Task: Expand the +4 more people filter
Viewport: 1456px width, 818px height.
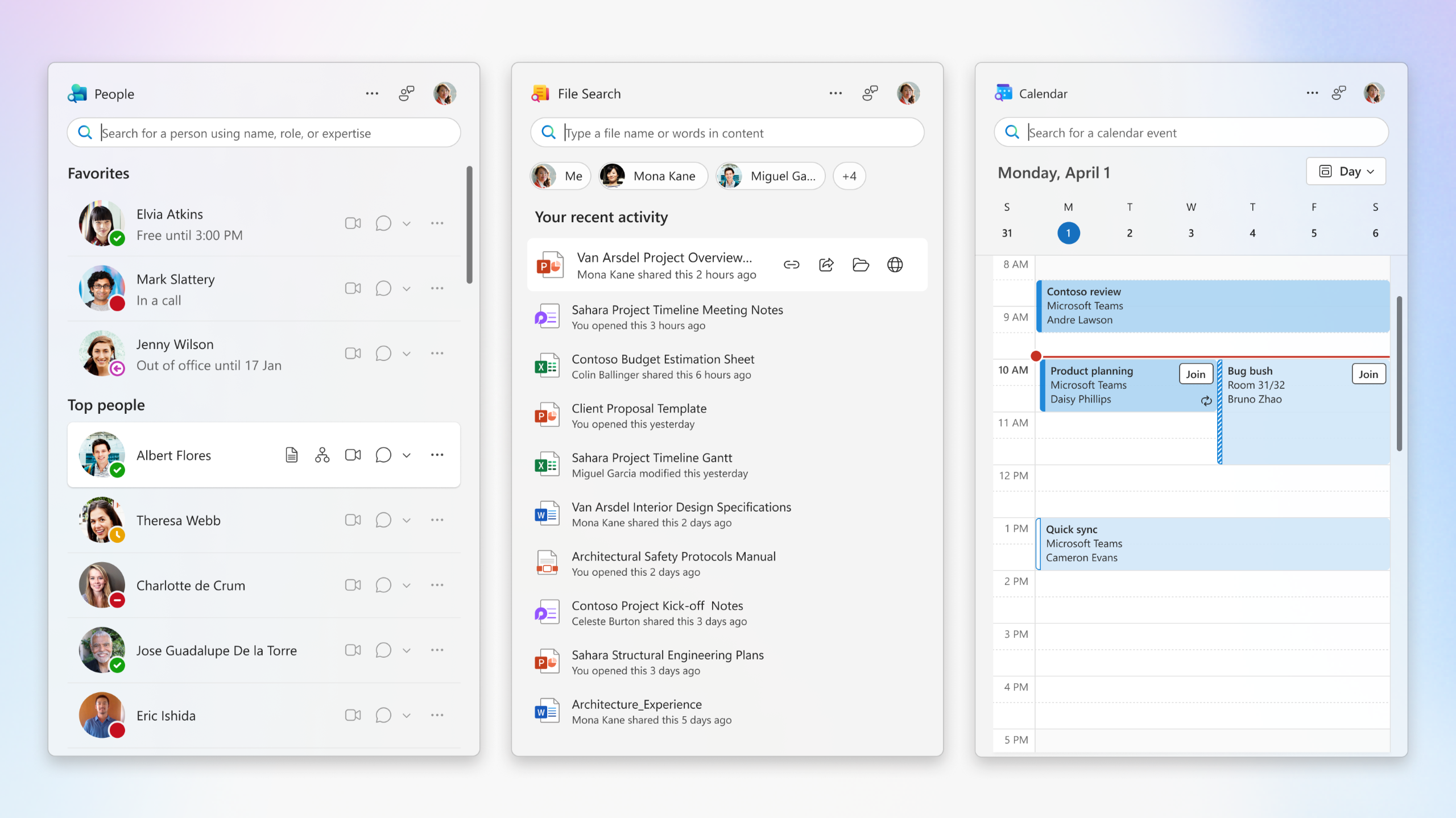Action: point(849,176)
